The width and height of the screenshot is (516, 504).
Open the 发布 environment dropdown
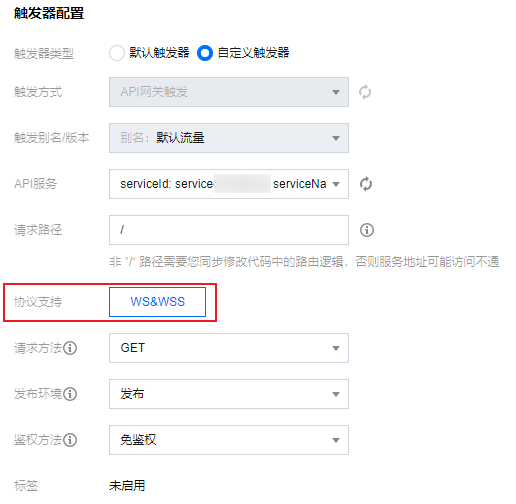pyautogui.click(x=229, y=394)
